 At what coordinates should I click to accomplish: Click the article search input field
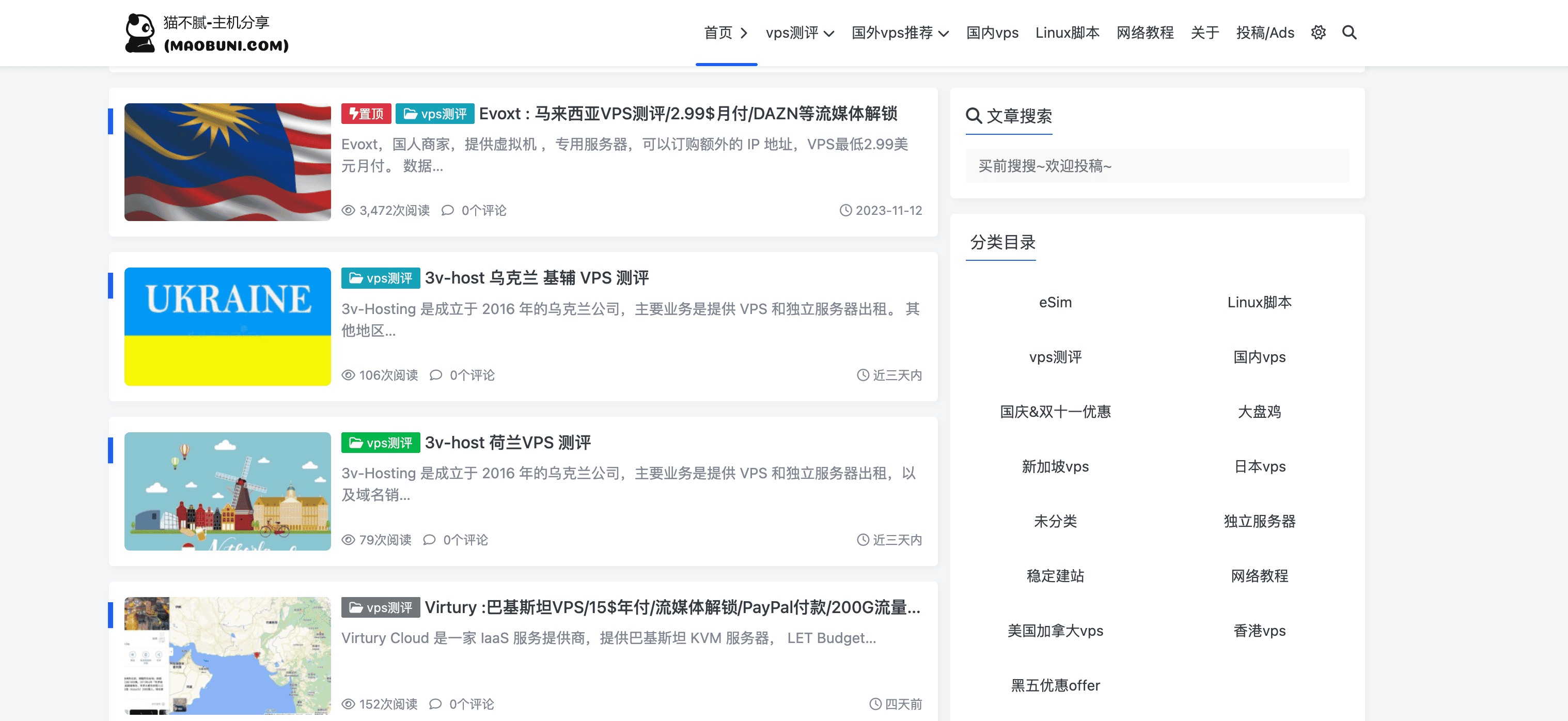click(x=1156, y=166)
